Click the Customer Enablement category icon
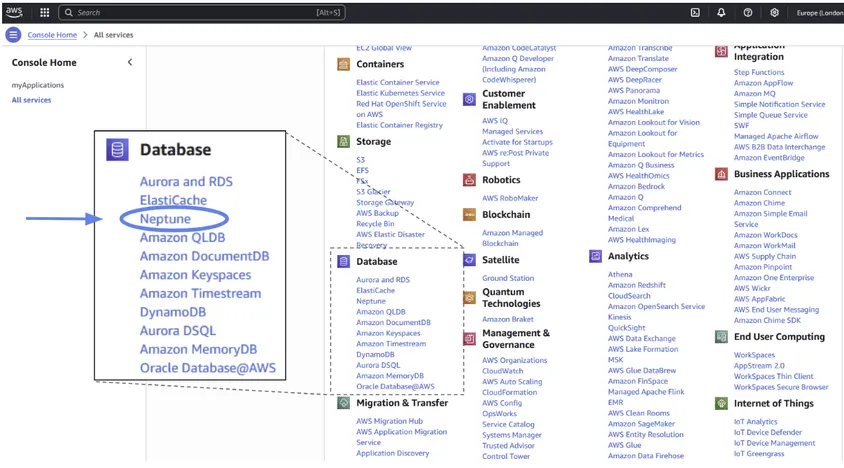The image size is (844, 468). pos(469,99)
